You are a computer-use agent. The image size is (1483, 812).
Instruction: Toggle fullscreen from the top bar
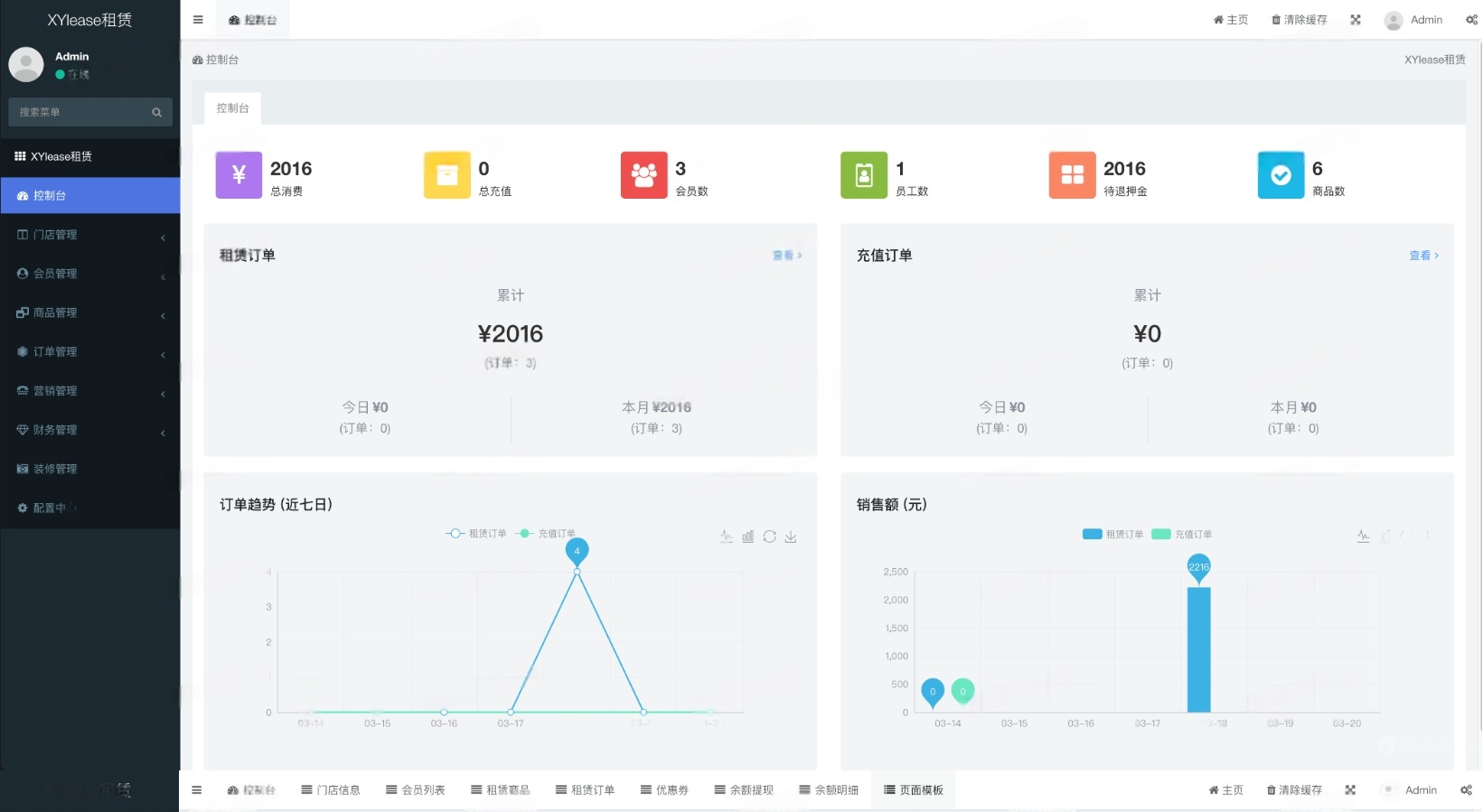coord(1356,20)
